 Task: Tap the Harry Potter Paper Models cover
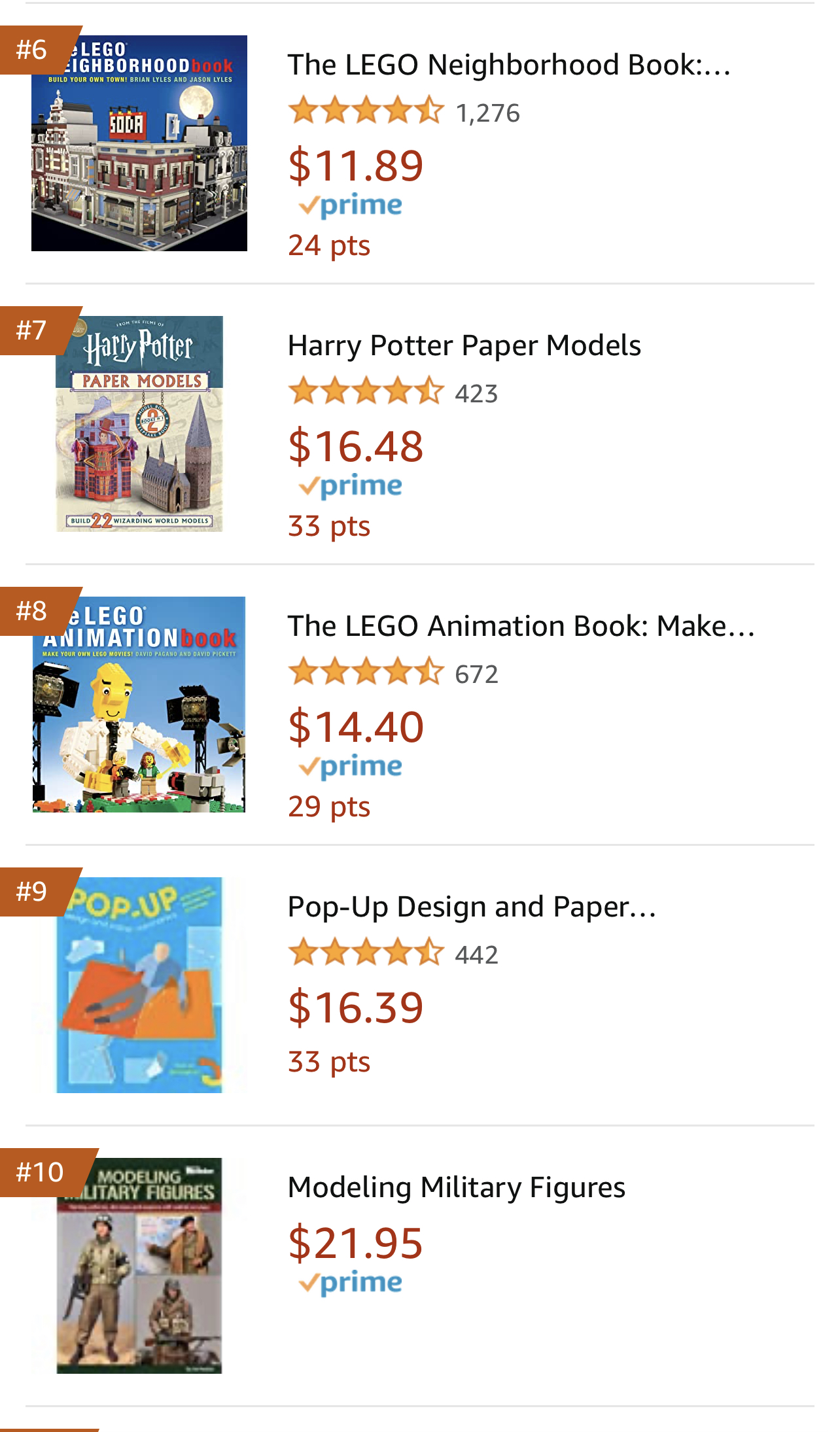click(139, 424)
